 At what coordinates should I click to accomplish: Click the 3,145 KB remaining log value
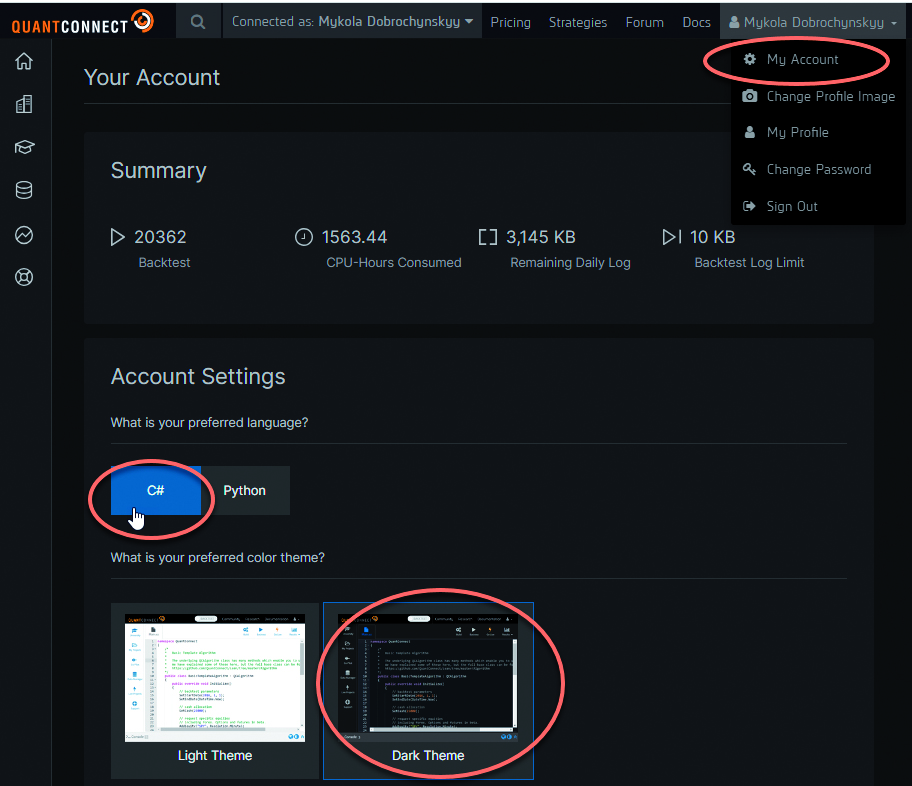point(540,237)
